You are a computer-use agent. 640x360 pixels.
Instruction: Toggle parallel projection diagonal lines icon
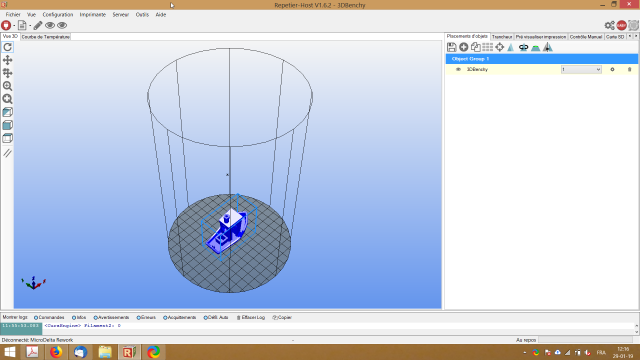point(7,153)
